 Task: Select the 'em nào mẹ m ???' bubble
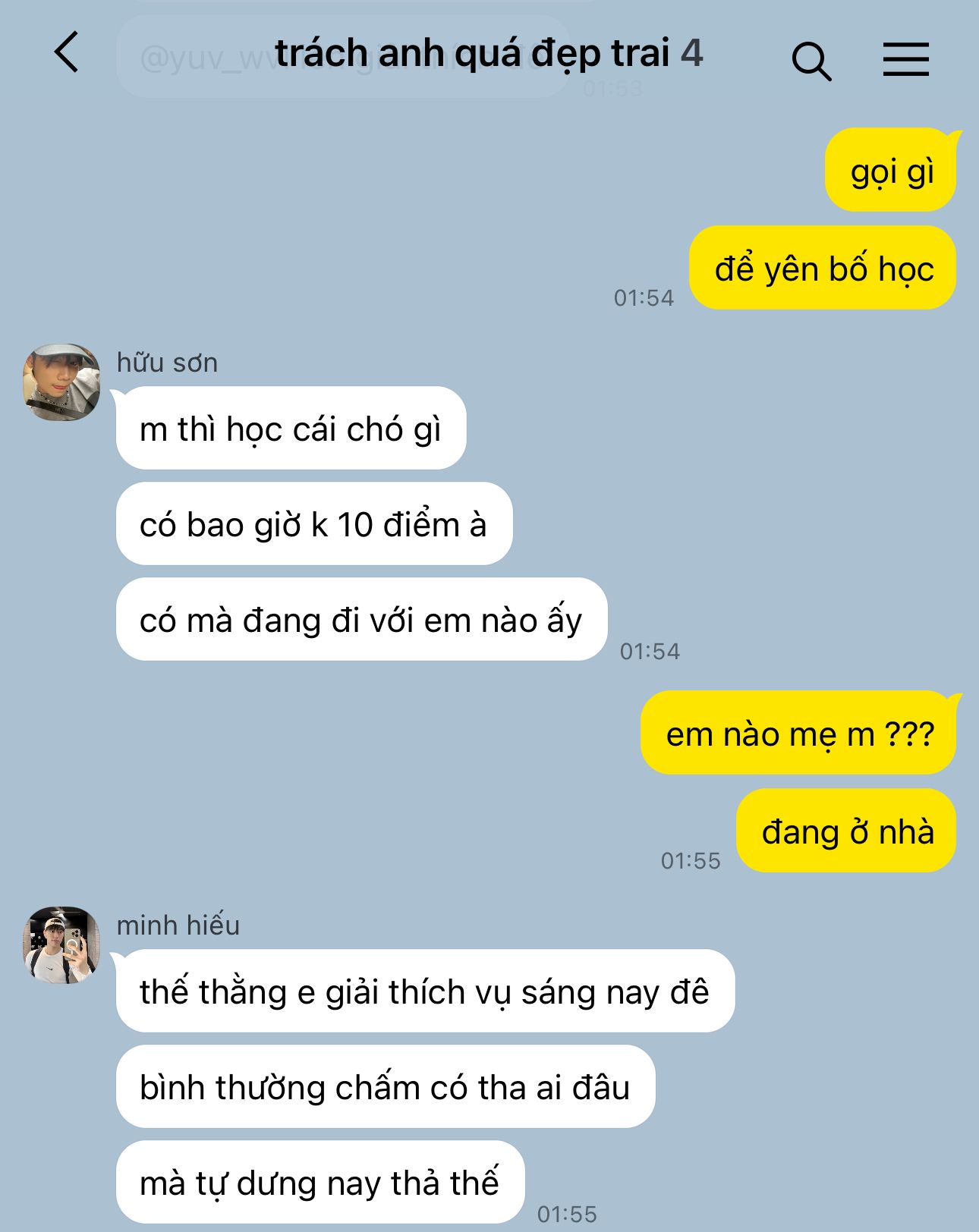pyautogui.click(x=798, y=733)
